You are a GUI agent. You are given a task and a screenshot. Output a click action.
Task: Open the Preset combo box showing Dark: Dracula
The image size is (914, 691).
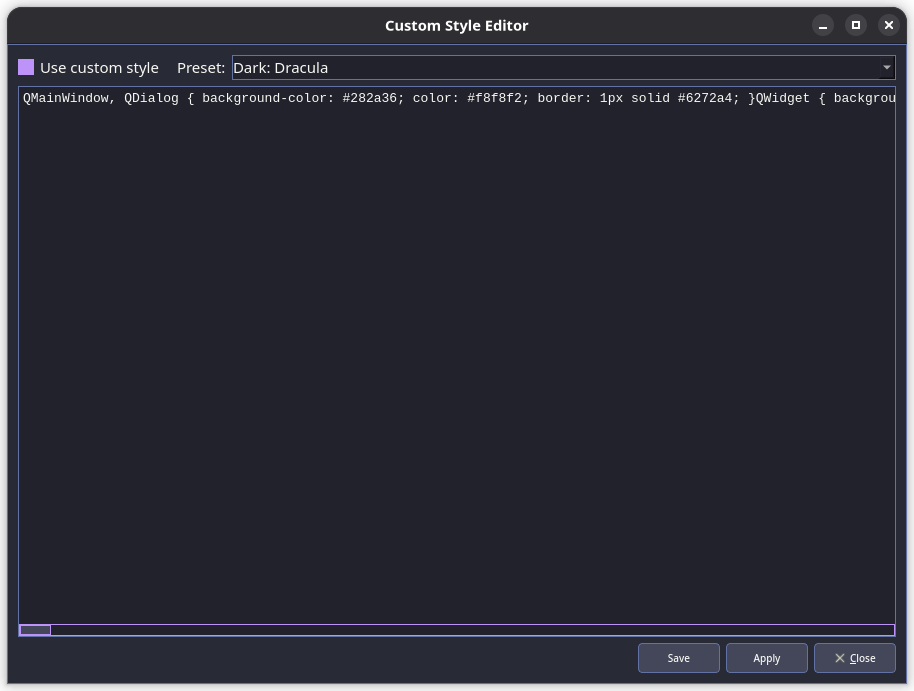coord(564,68)
